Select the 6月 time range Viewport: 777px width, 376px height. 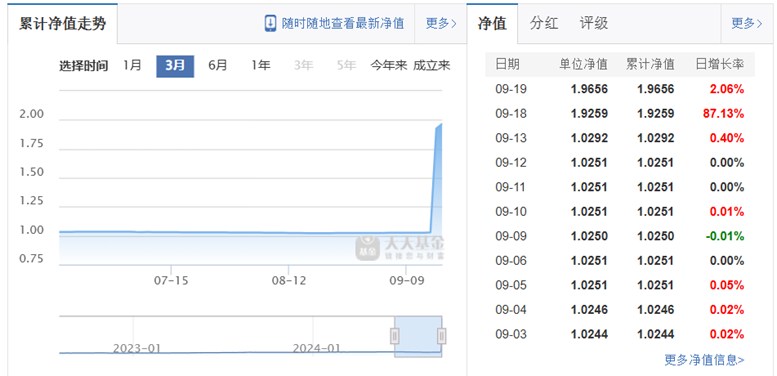(x=218, y=66)
